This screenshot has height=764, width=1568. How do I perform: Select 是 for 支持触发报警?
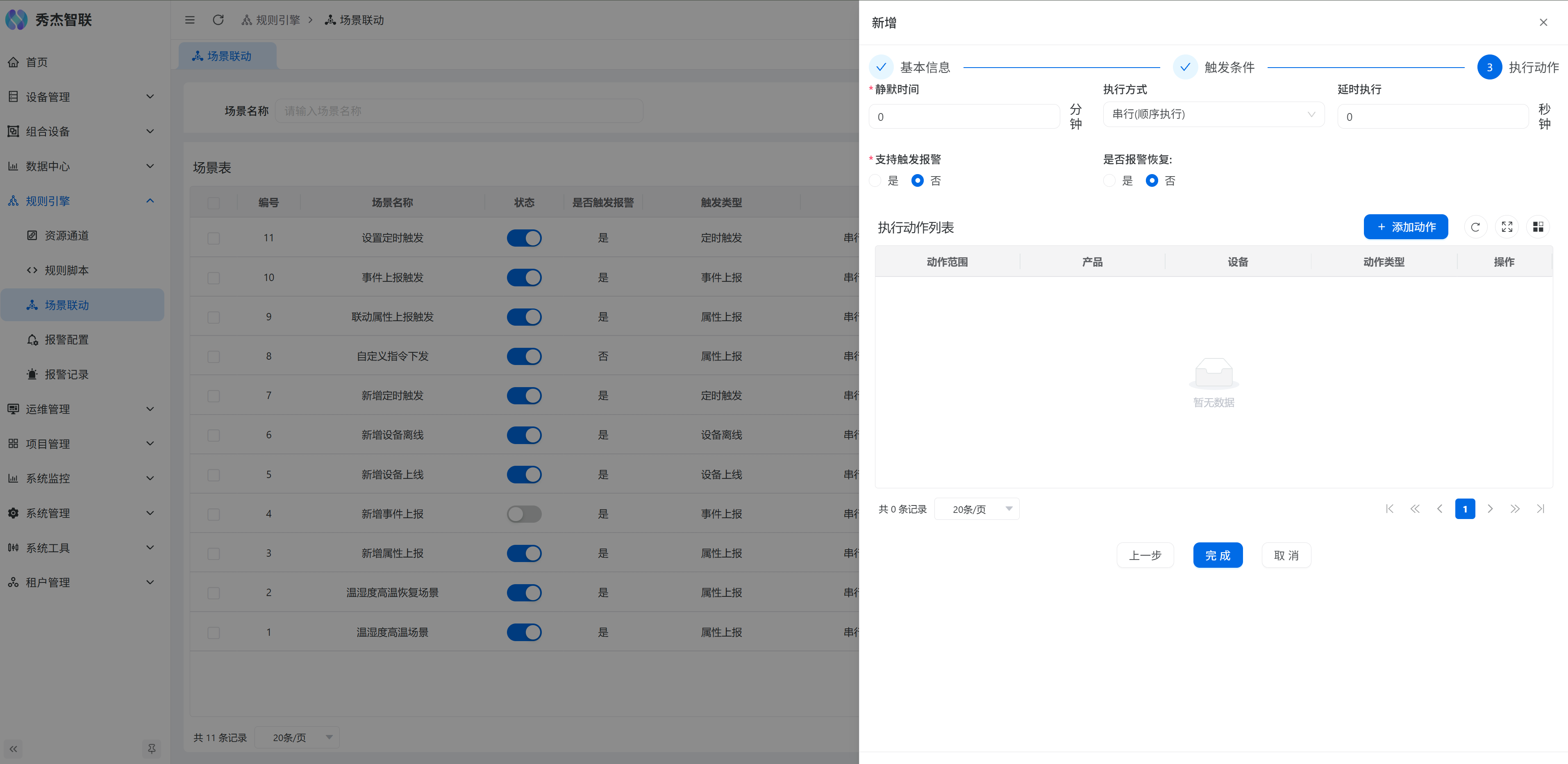[x=875, y=181]
